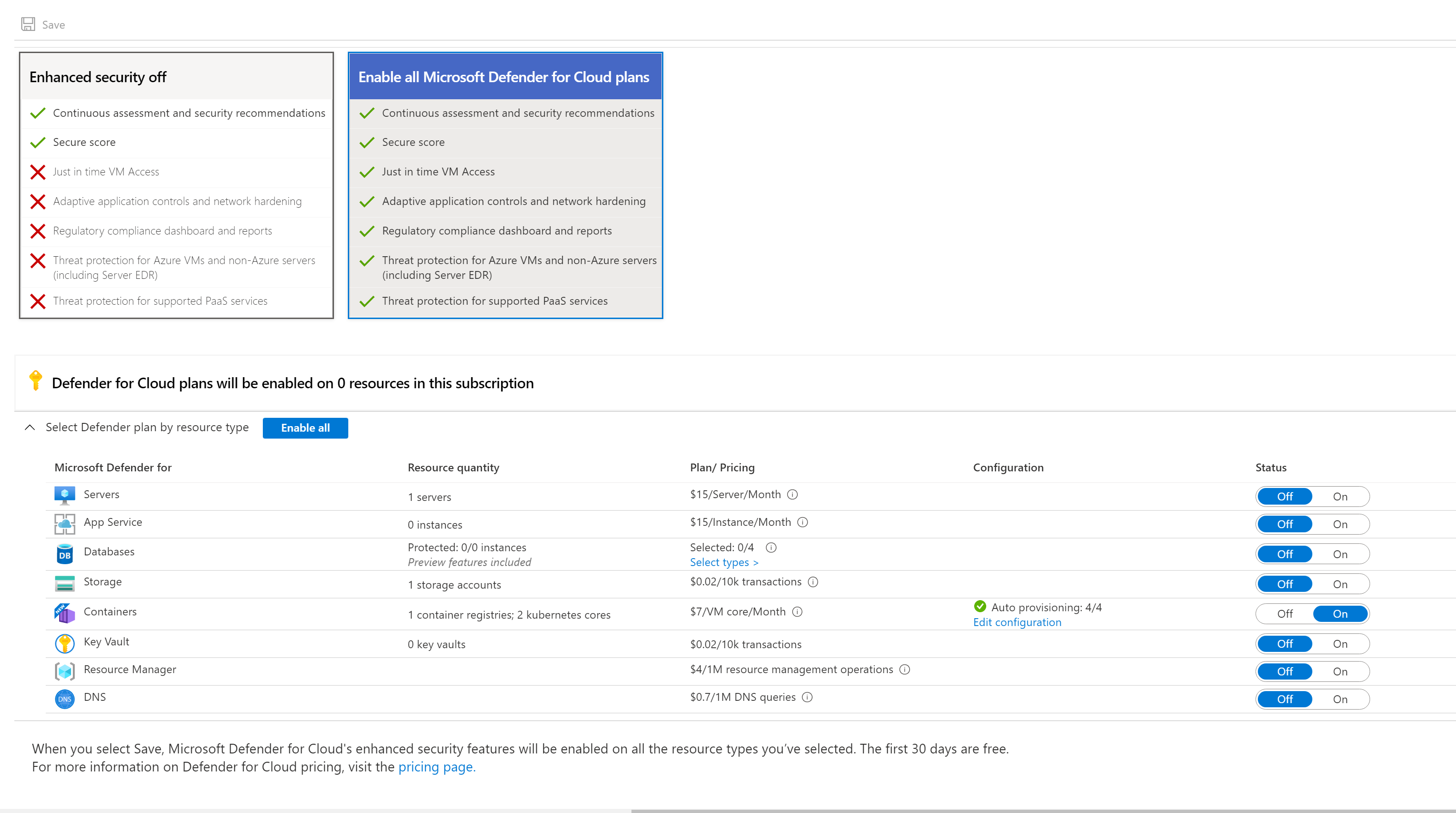Viewport: 1456px width, 813px height.
Task: Click the Databases DB icon
Action: click(x=64, y=554)
